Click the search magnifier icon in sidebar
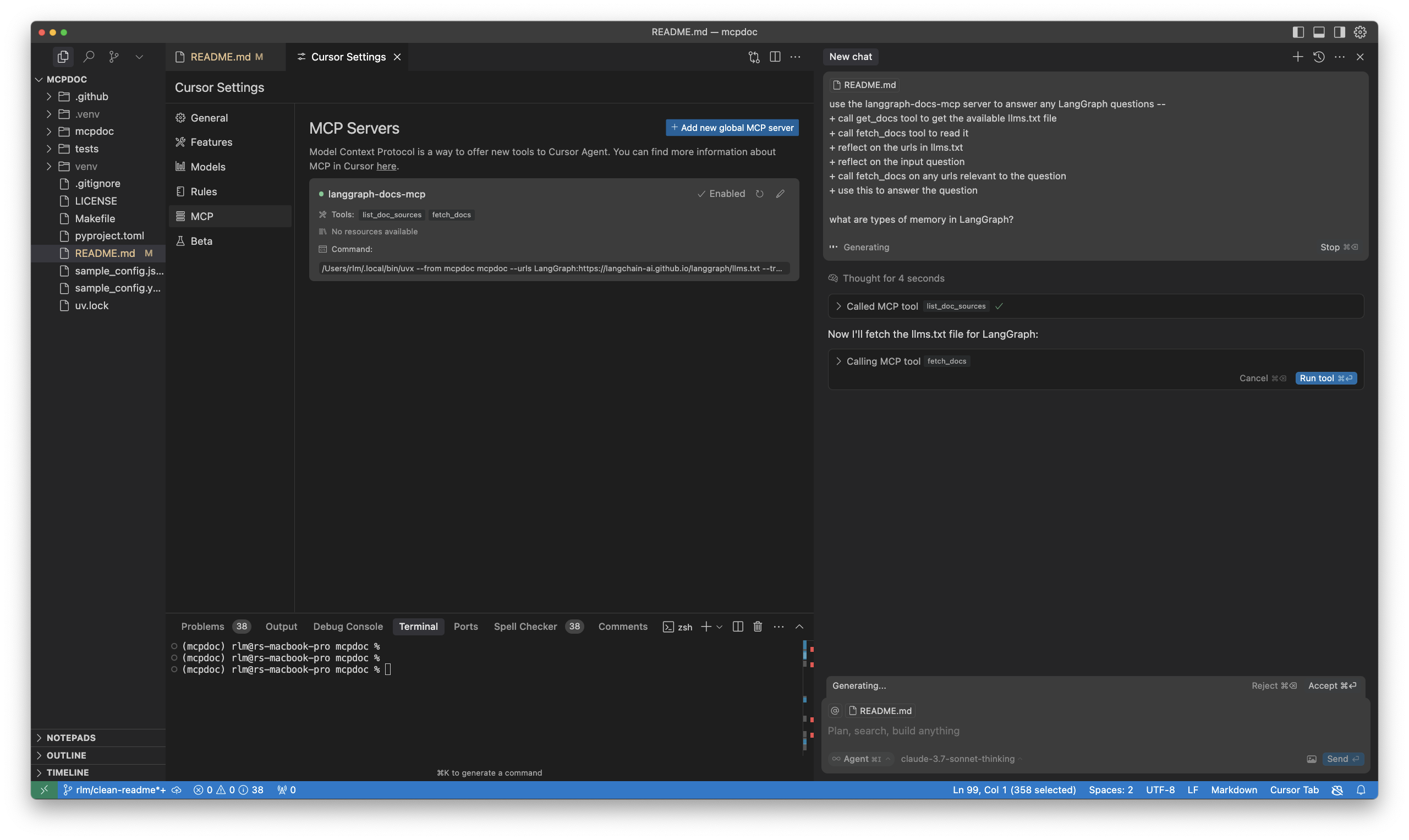This screenshot has height=840, width=1409. click(x=89, y=57)
